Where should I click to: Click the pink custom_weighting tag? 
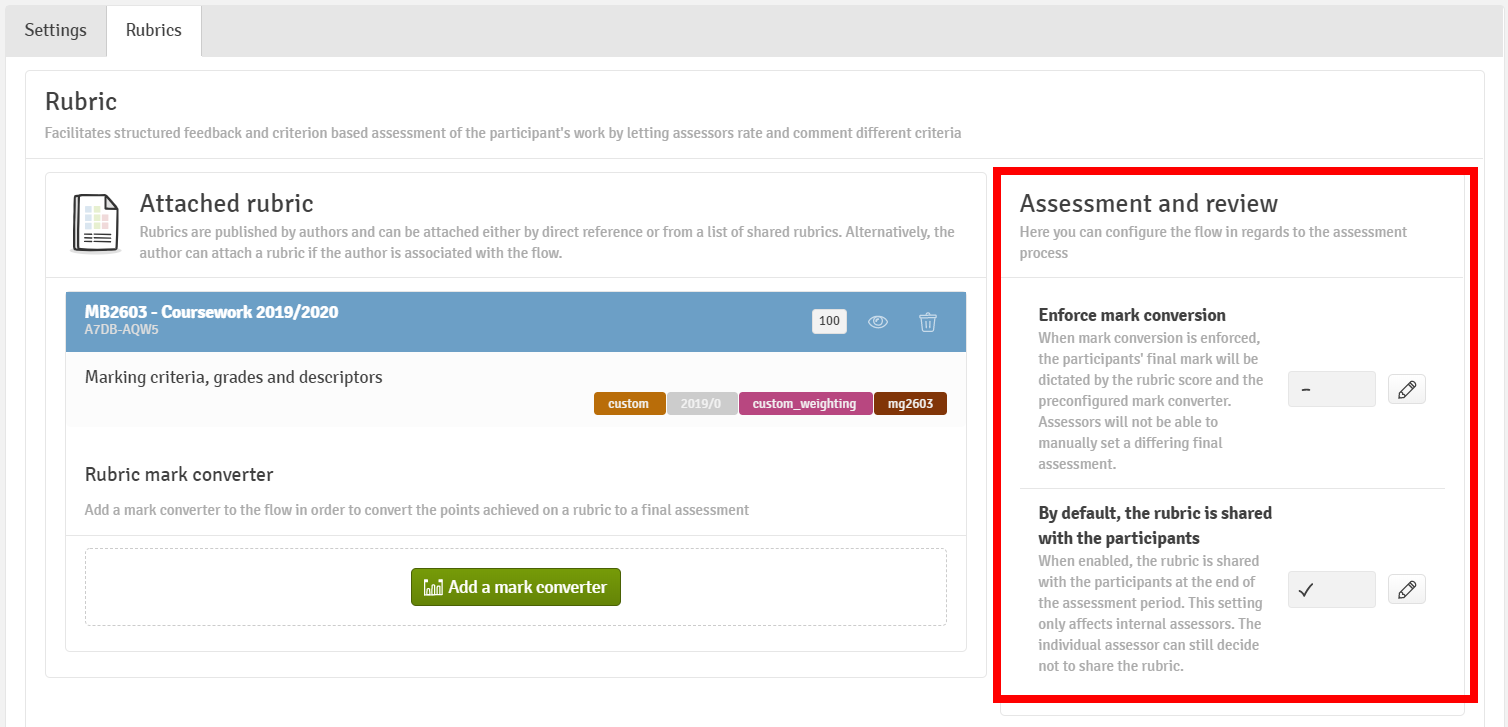(805, 404)
